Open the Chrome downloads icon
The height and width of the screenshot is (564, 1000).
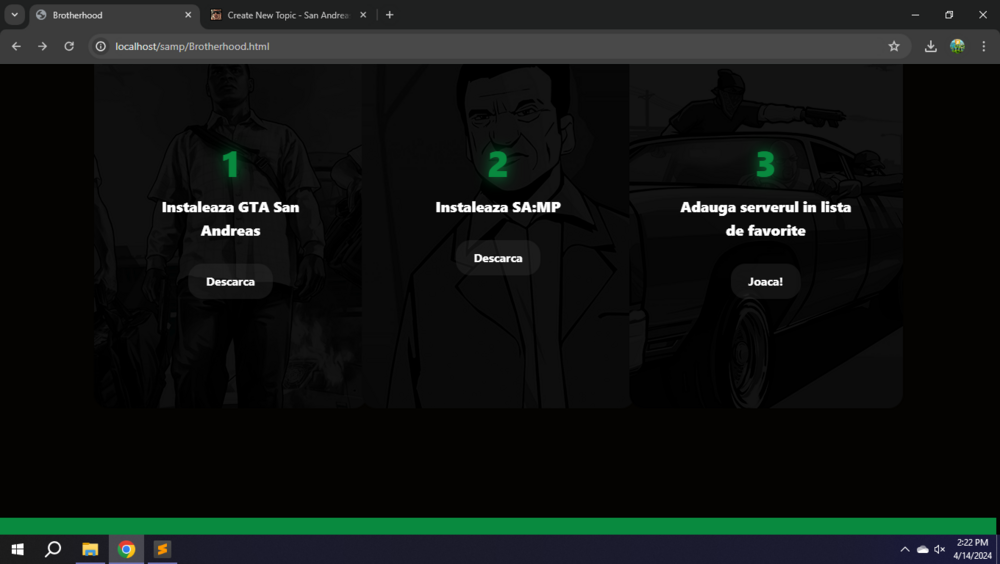coord(930,46)
